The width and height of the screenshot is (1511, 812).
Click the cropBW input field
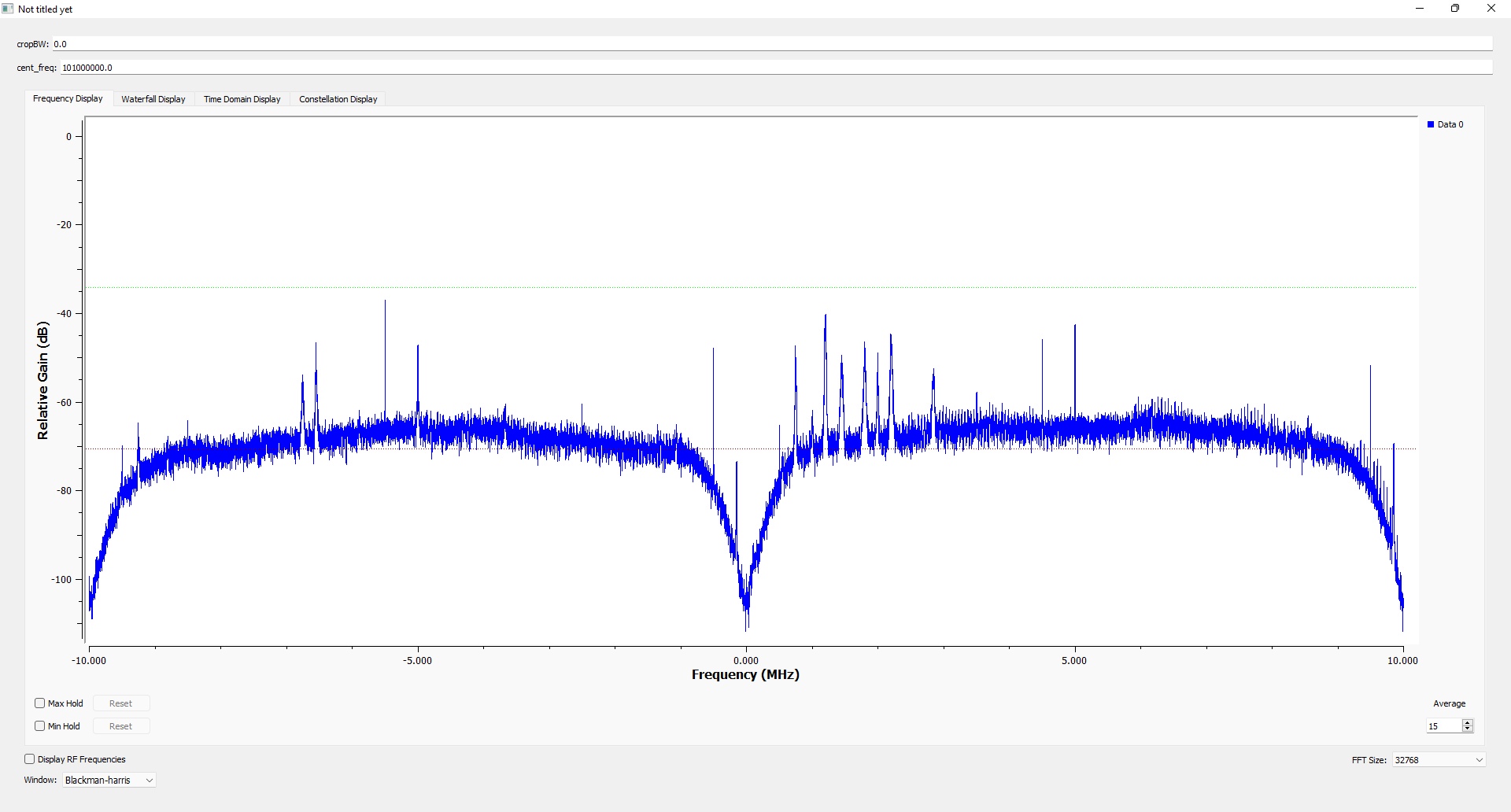[771, 44]
